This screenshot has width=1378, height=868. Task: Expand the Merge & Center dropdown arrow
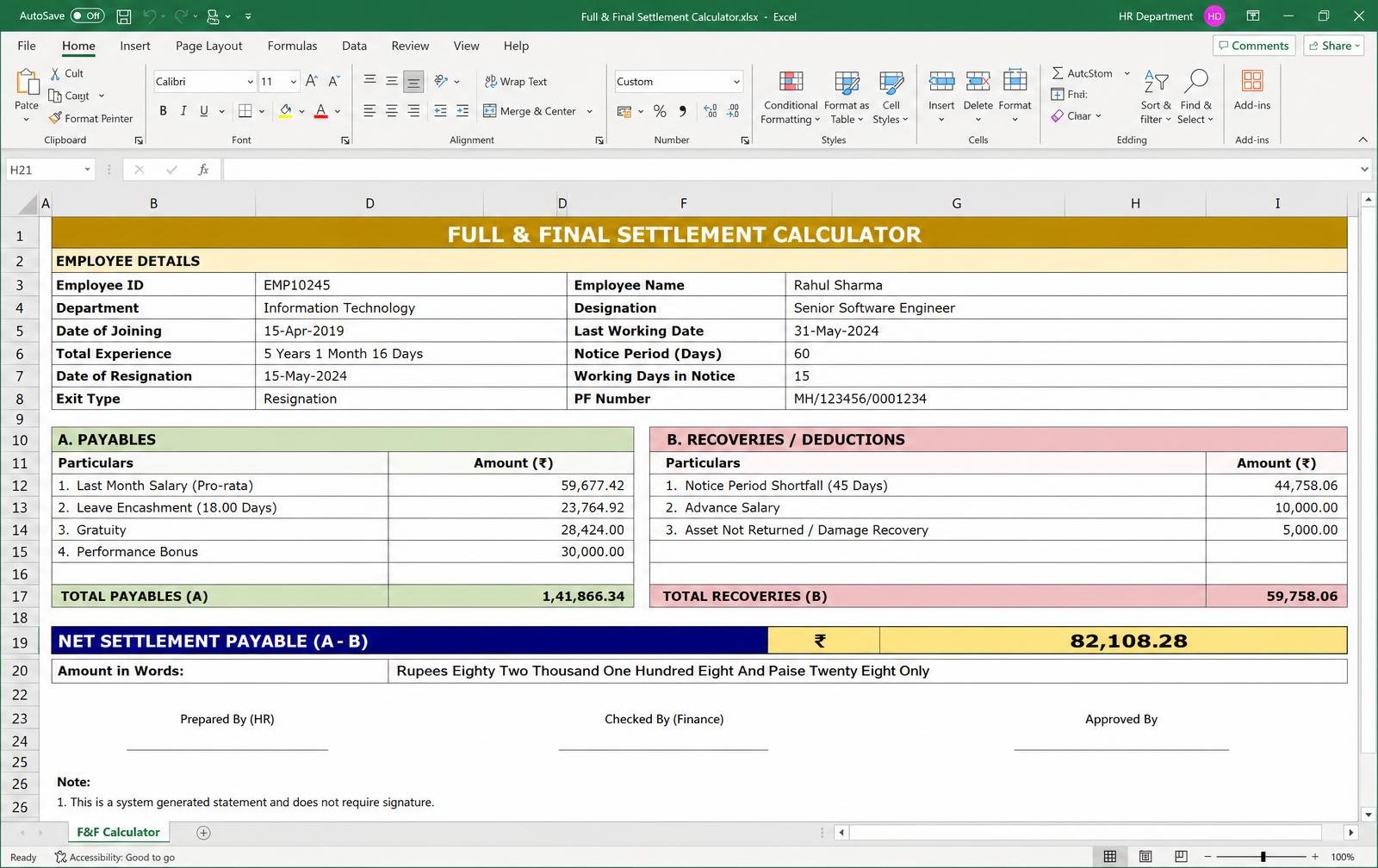pos(589,111)
